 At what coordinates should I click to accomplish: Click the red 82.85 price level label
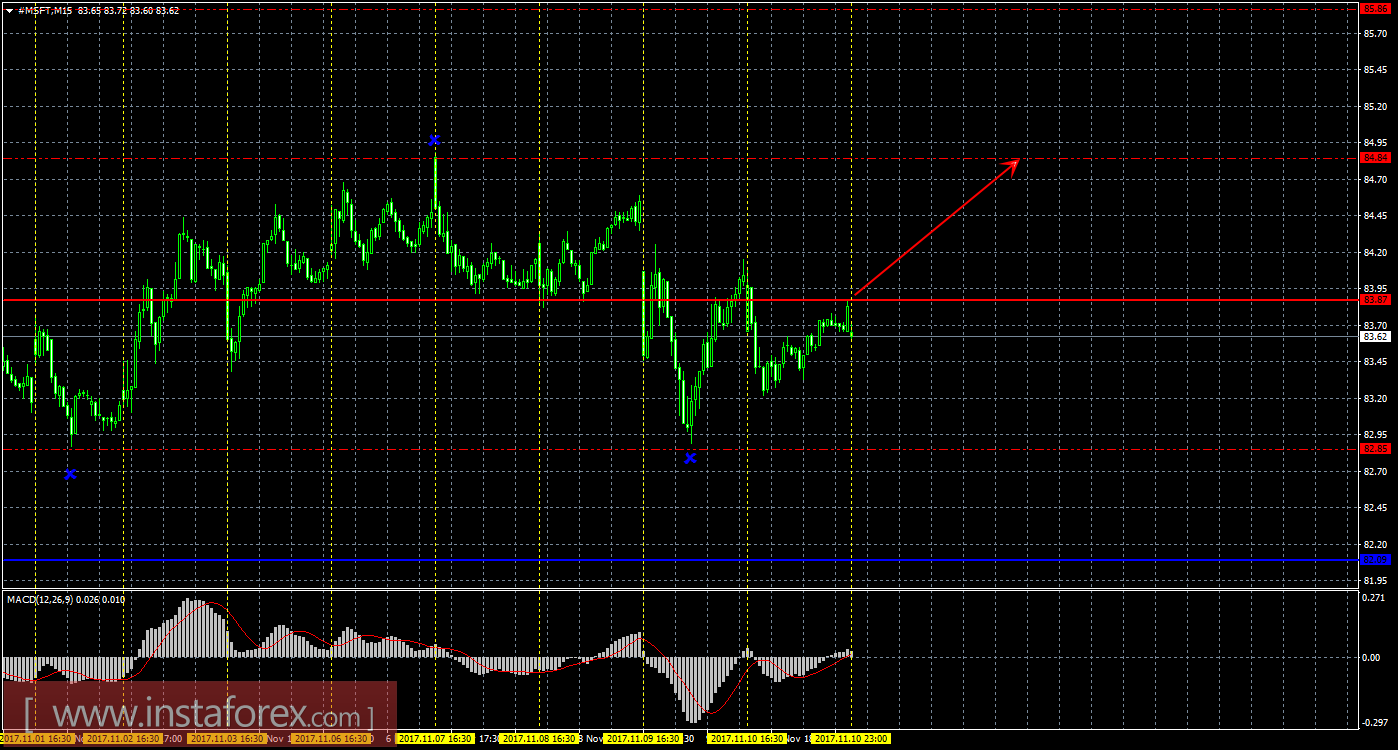1376,449
